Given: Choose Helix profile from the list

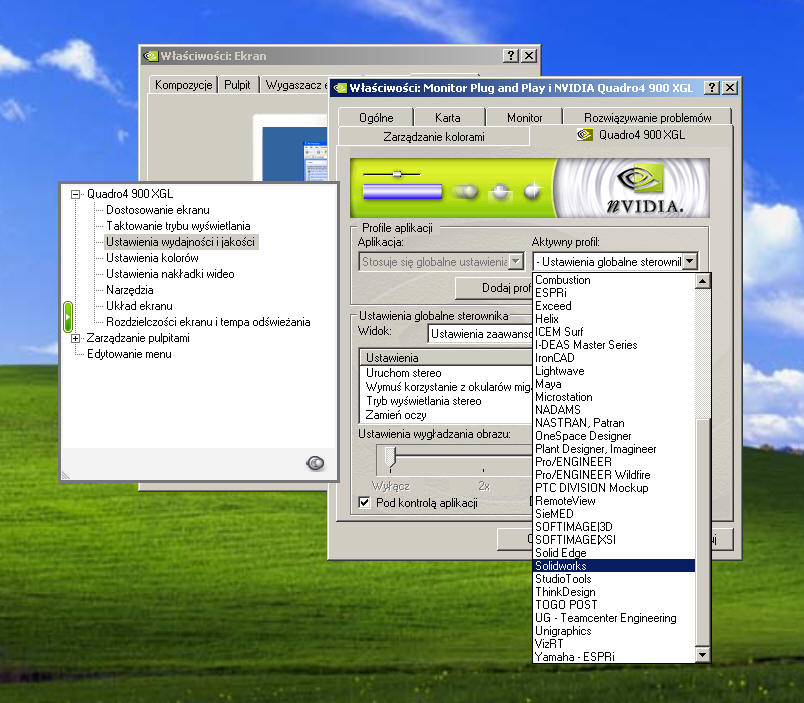Looking at the screenshot, I should pyautogui.click(x=614, y=319).
